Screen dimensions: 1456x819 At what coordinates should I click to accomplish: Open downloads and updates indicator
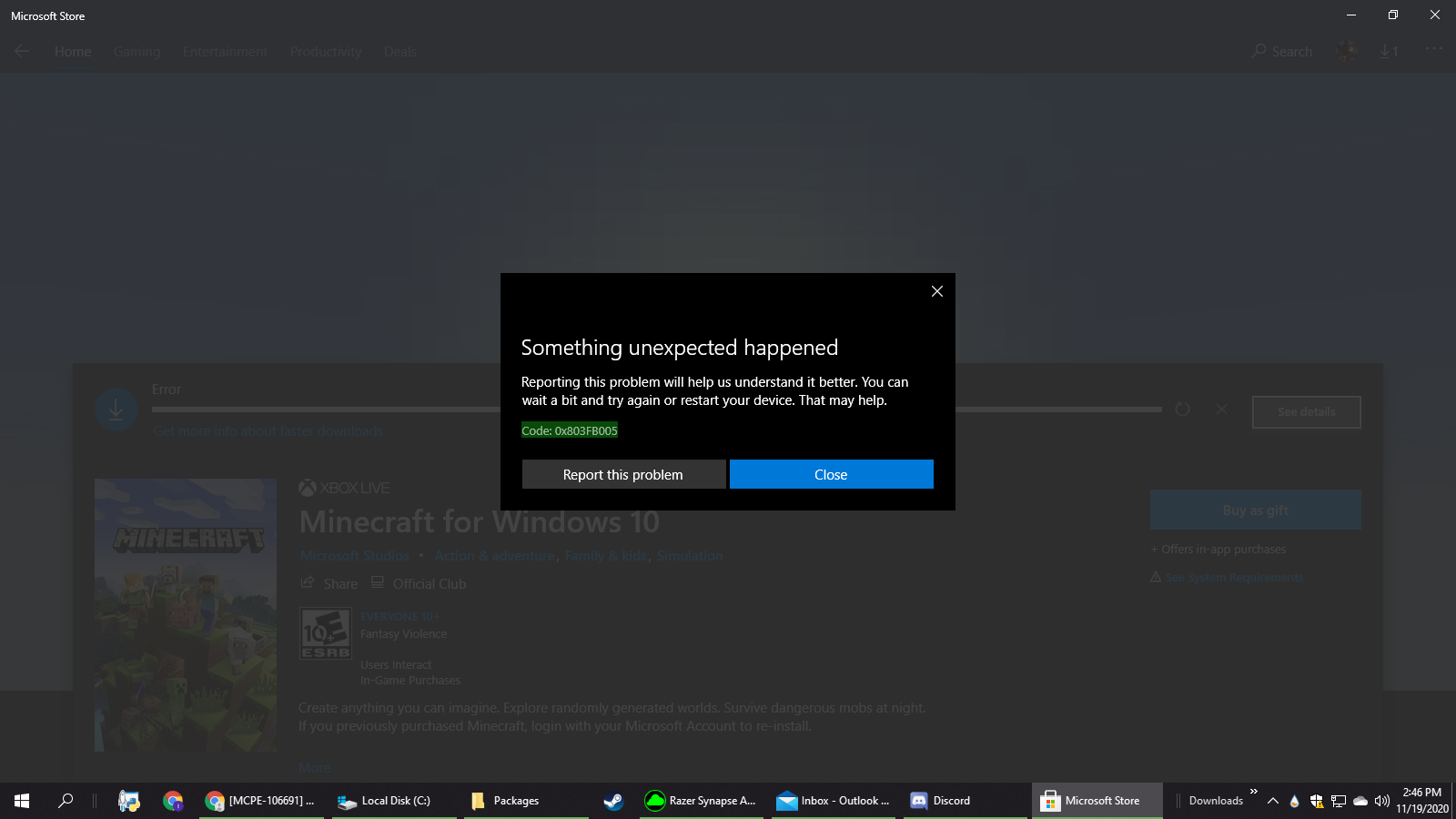1389,52
